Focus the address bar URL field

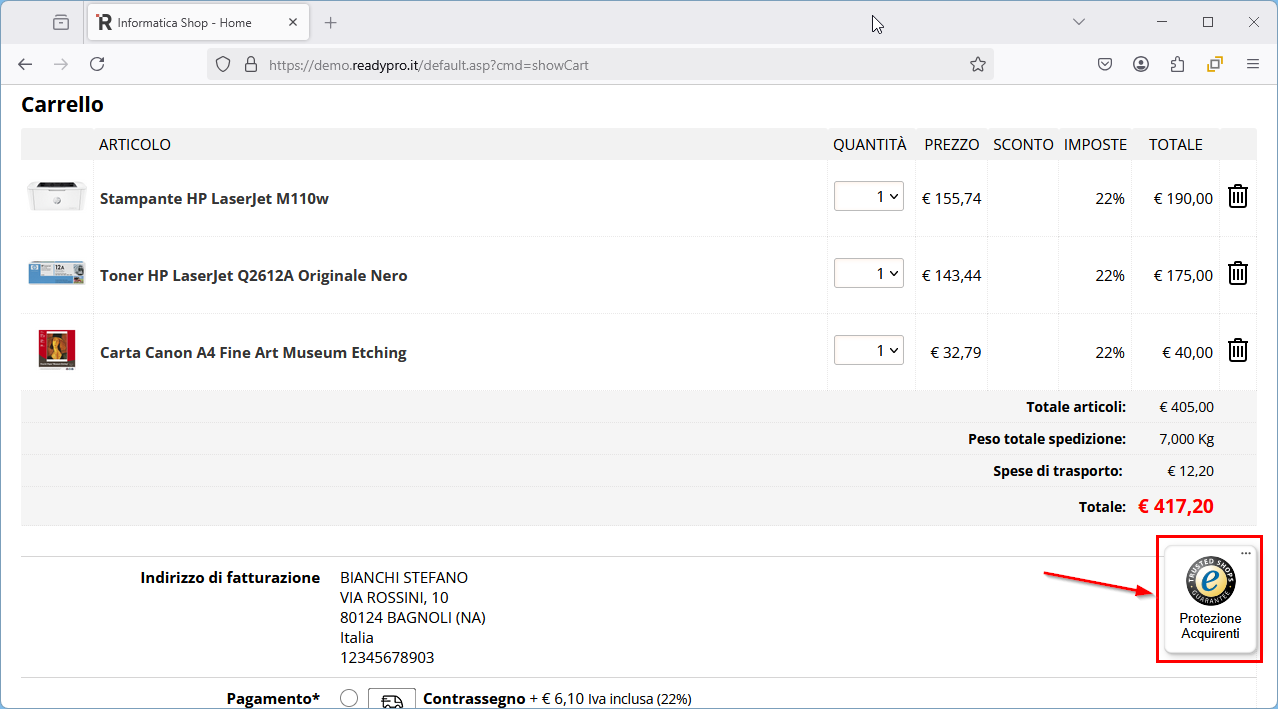coord(600,65)
